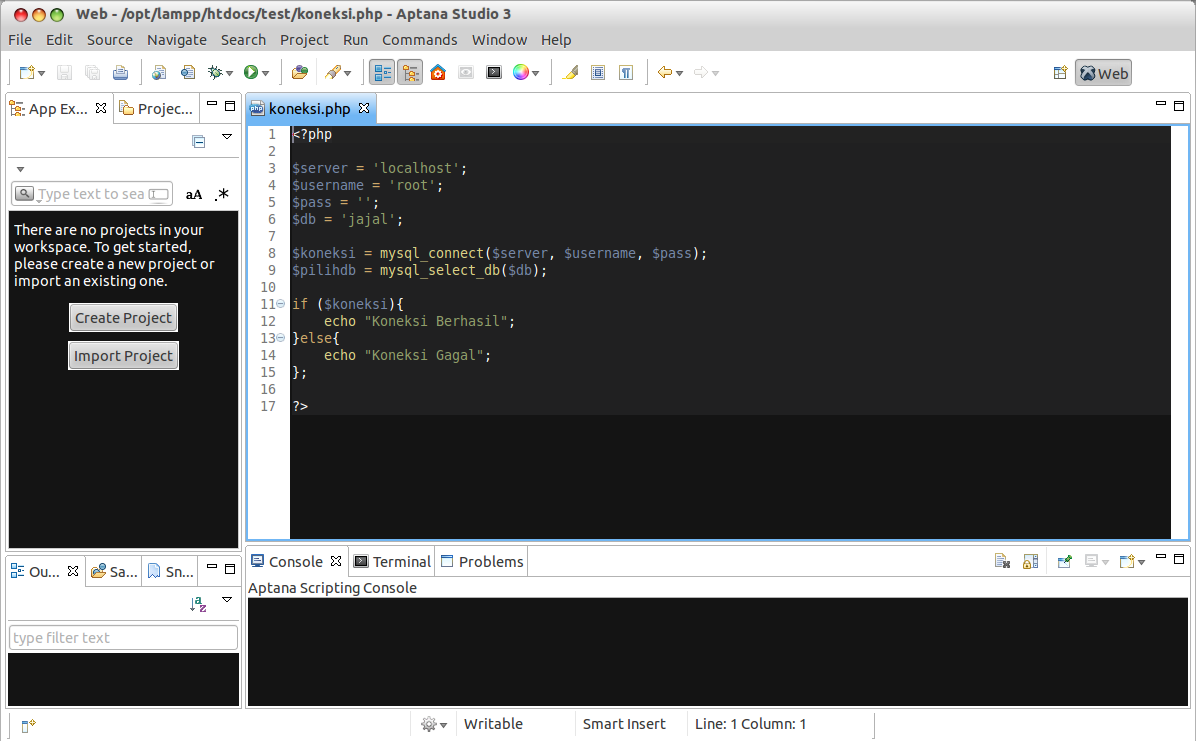Switch to the Project Explorer tab

[156, 108]
